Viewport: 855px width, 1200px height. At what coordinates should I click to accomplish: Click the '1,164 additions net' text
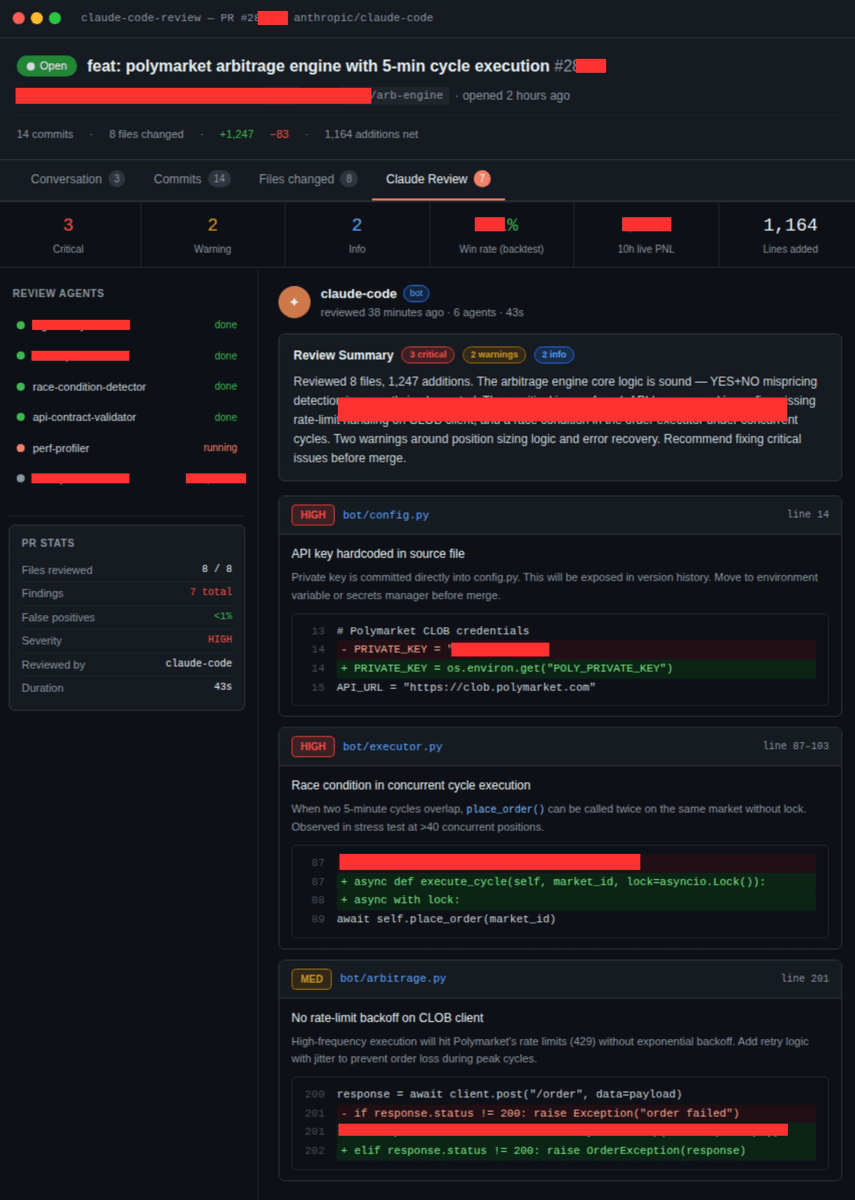[371, 134]
